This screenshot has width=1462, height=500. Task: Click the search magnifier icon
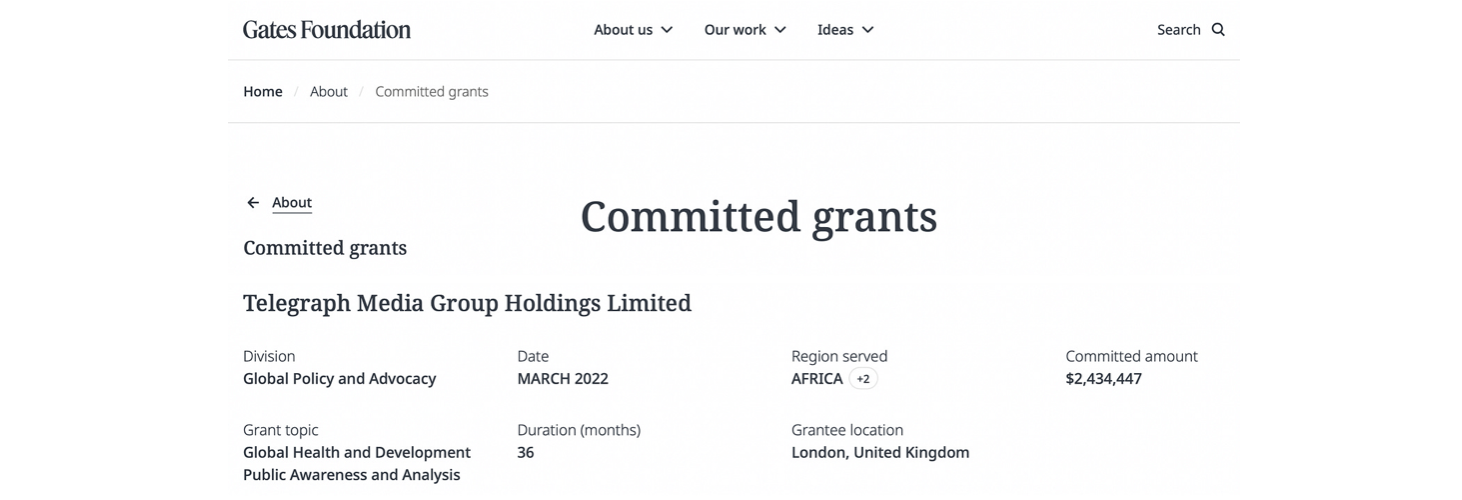[1218, 30]
